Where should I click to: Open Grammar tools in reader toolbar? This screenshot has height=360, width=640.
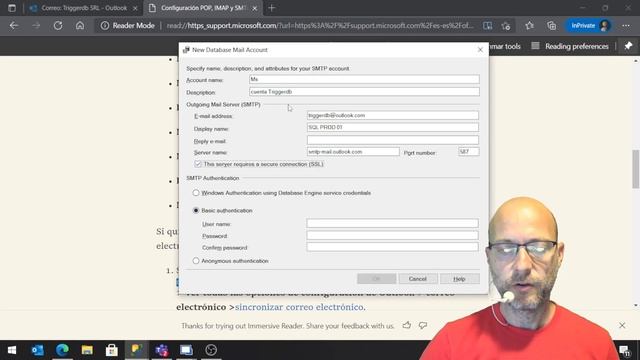click(504, 46)
